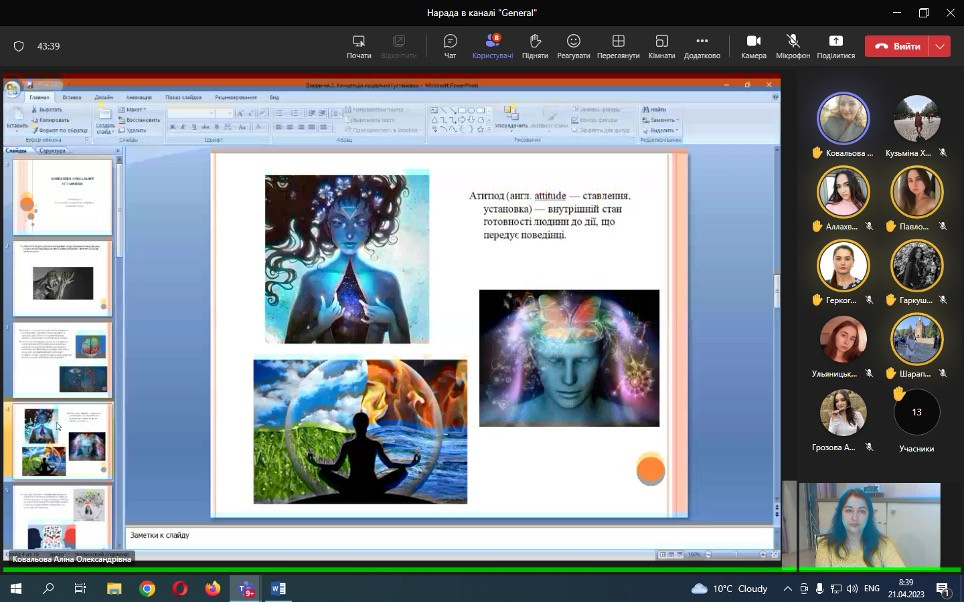Viewport: 964px width, 602px height.
Task: Raise hand with Підняти icon
Action: click(x=535, y=46)
